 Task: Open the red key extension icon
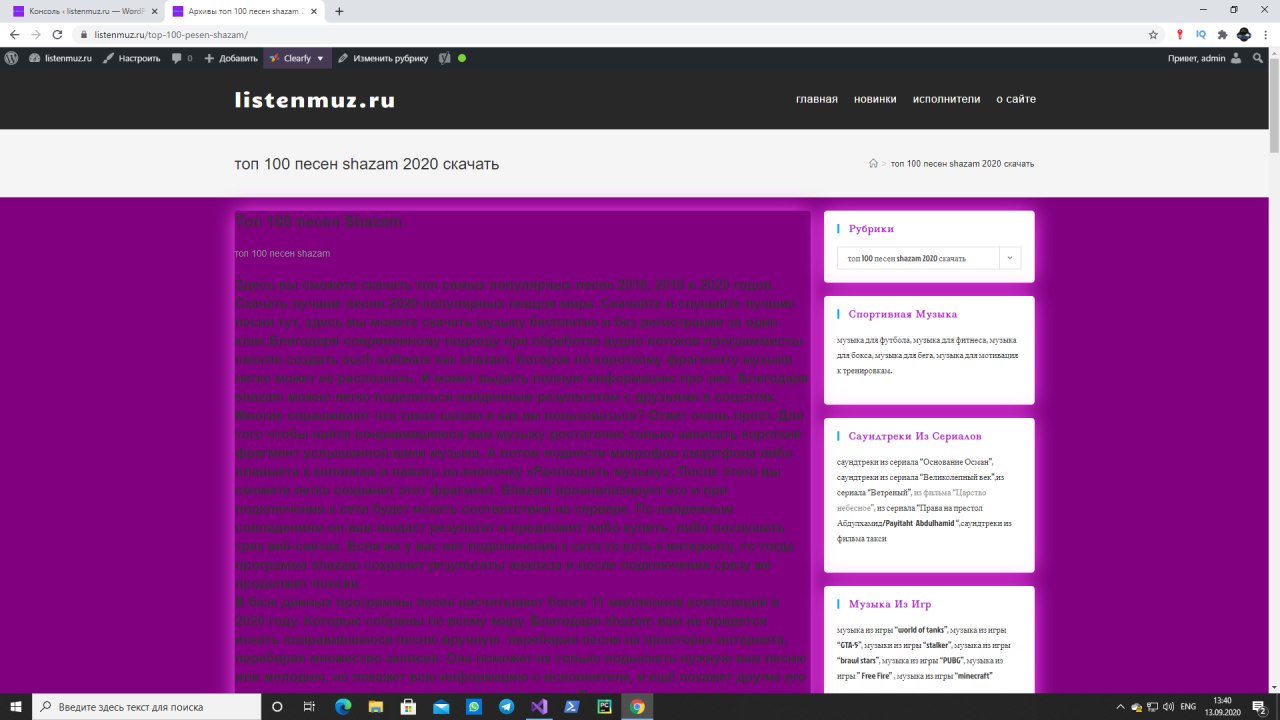click(1180, 34)
